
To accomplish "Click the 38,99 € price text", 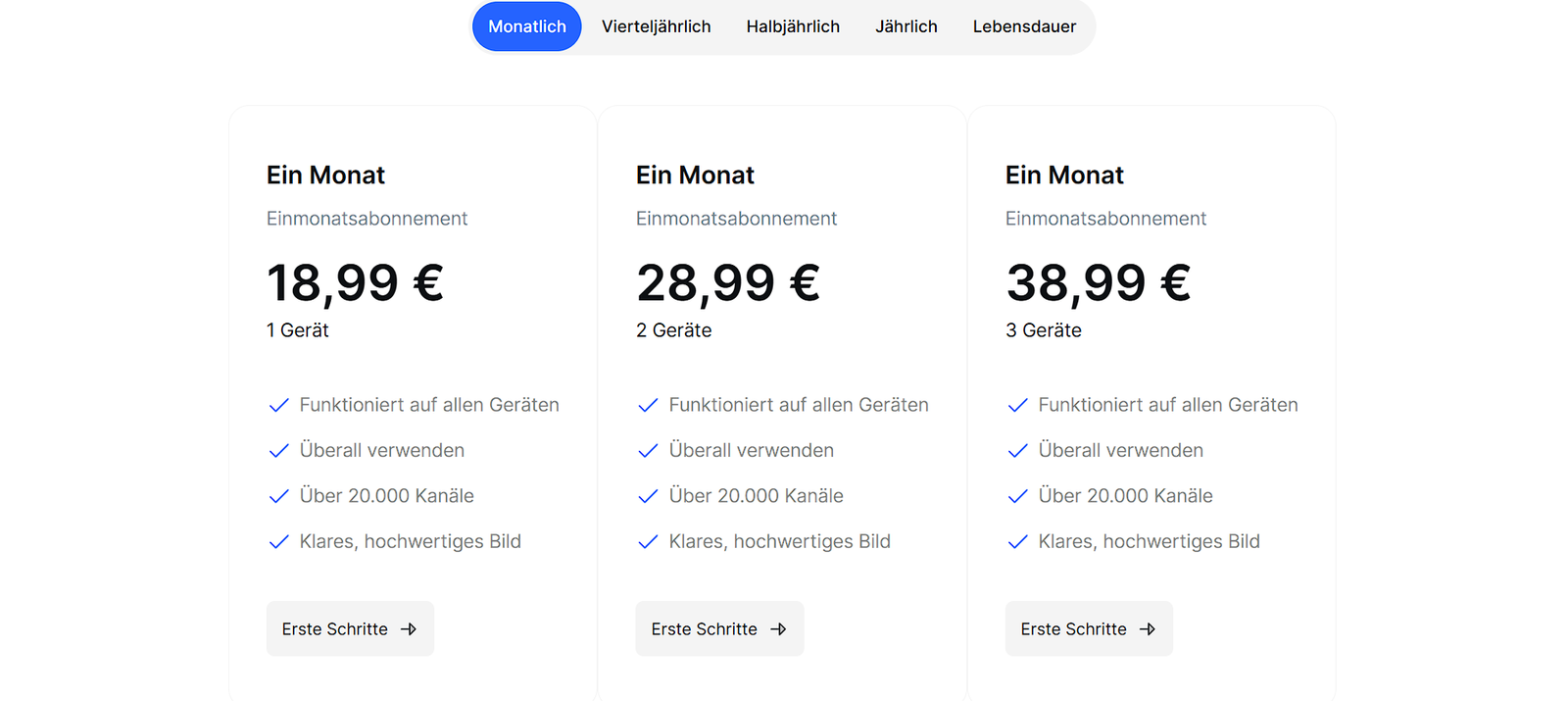I will point(1098,283).
